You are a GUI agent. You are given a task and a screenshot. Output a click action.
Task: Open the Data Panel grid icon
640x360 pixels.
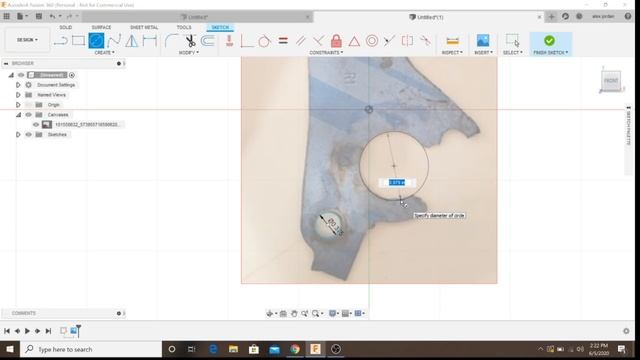7,16
